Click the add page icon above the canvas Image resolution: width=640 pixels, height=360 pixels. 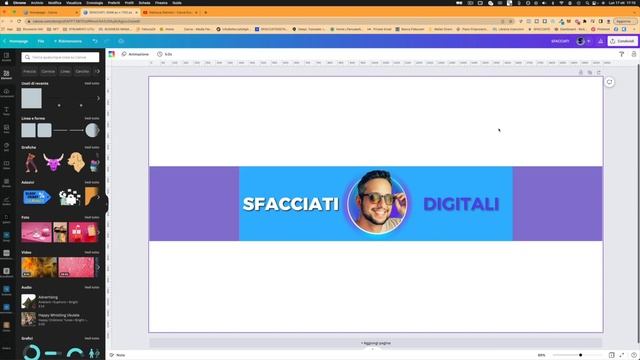click(x=599, y=72)
